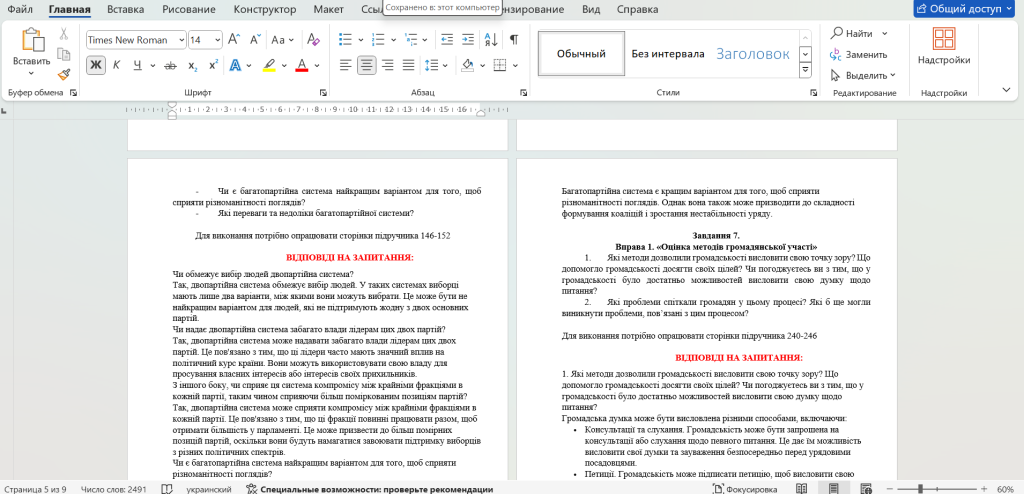The image size is (1024, 494).
Task: Click the Sort A-Z icon
Action: [488, 40]
